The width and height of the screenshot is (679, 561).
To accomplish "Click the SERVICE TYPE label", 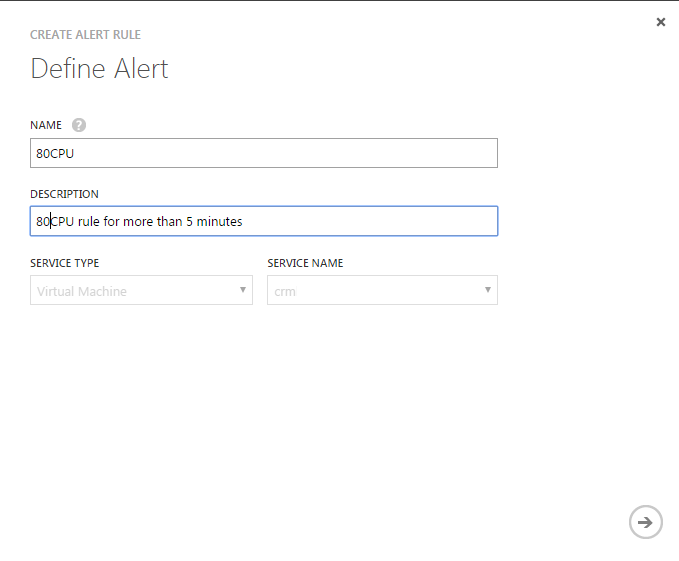I will pyautogui.click(x=64, y=263).
